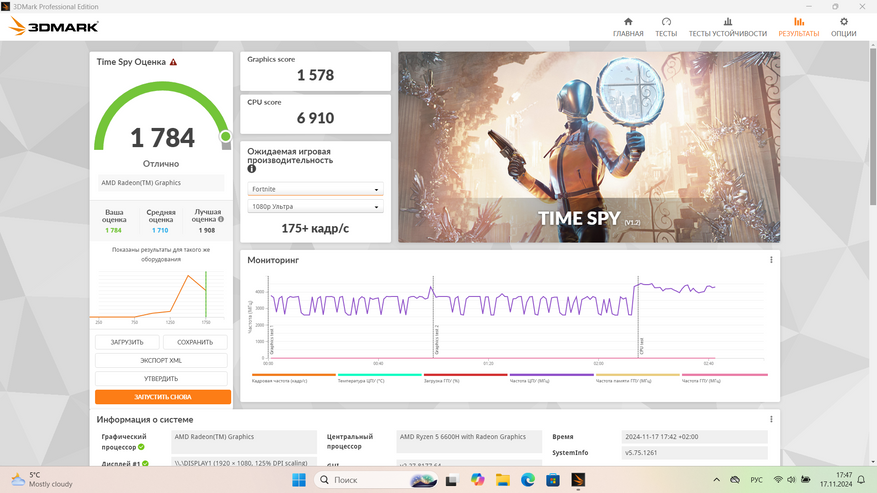The height and width of the screenshot is (493, 877).
Task: Open the Мониторинг panel options menu
Action: coord(771,260)
